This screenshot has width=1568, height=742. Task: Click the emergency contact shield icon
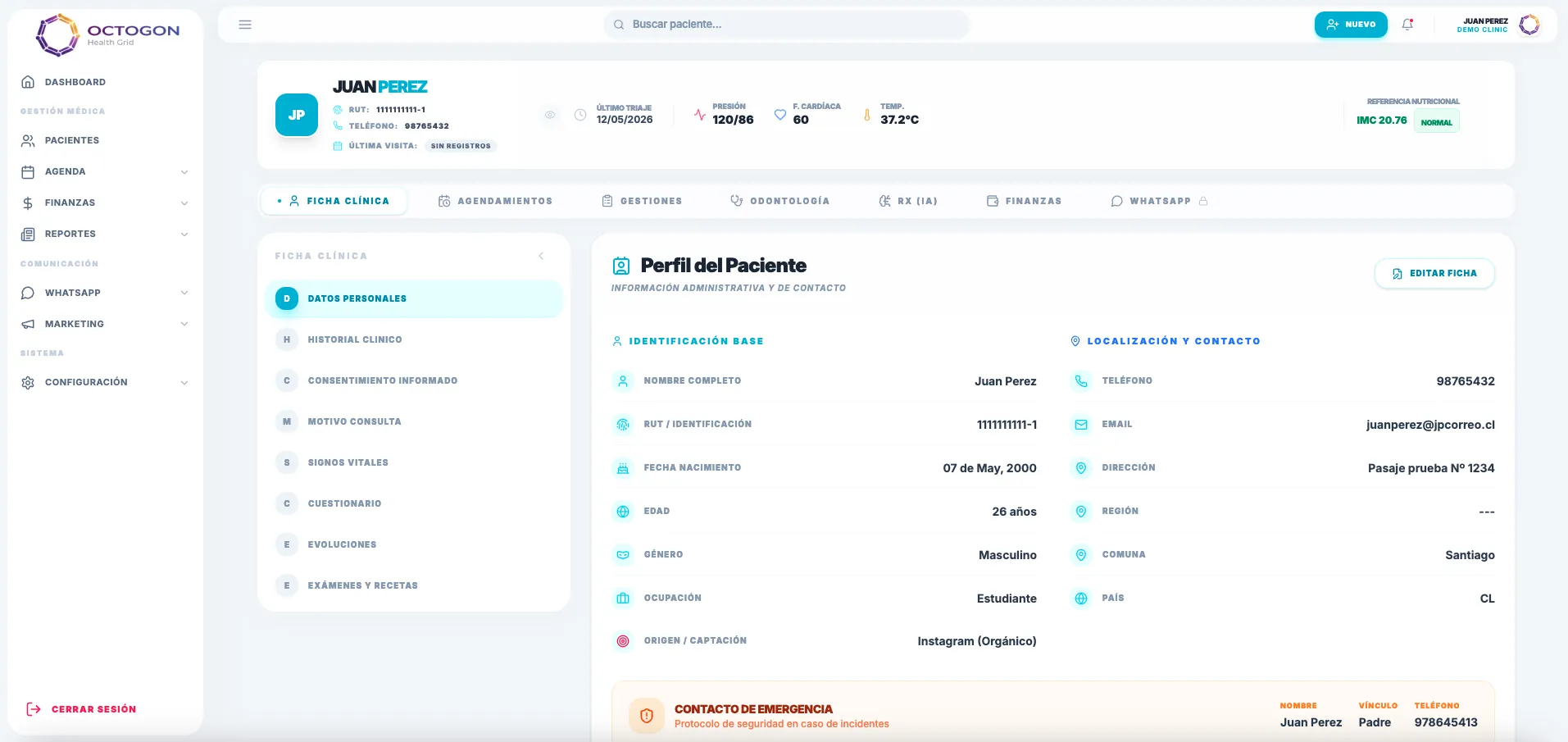click(647, 716)
